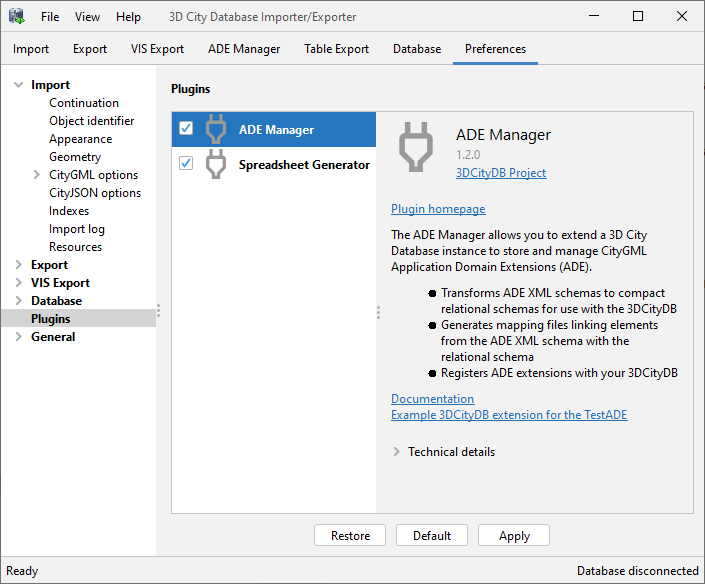Select CityJSON options tree entry

95,193
